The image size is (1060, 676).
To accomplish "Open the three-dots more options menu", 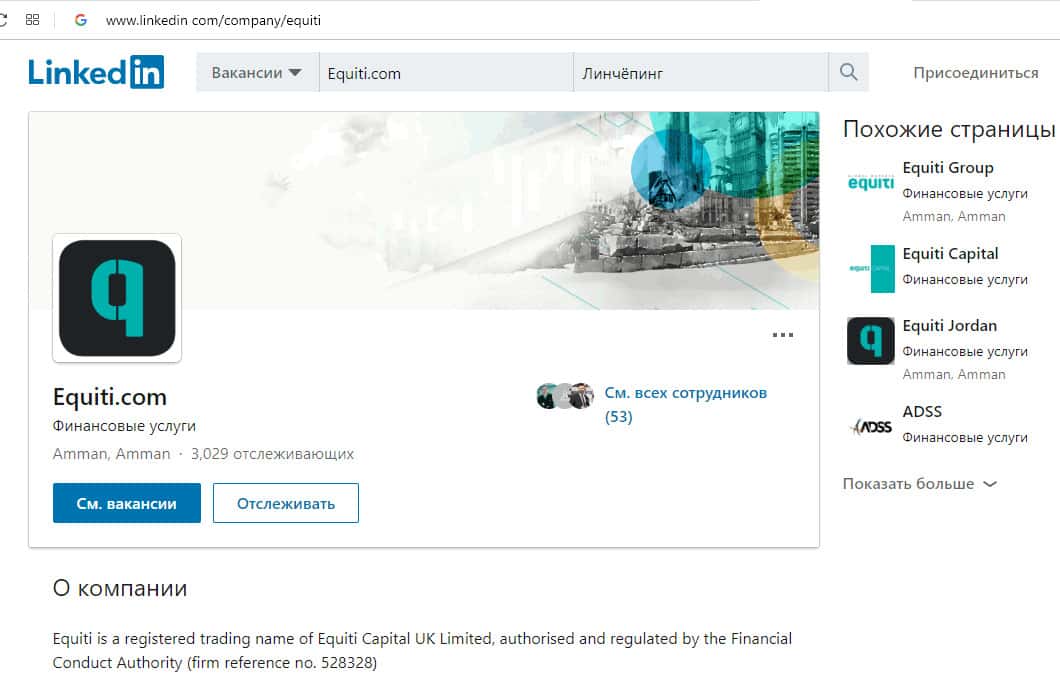I will (x=783, y=335).
